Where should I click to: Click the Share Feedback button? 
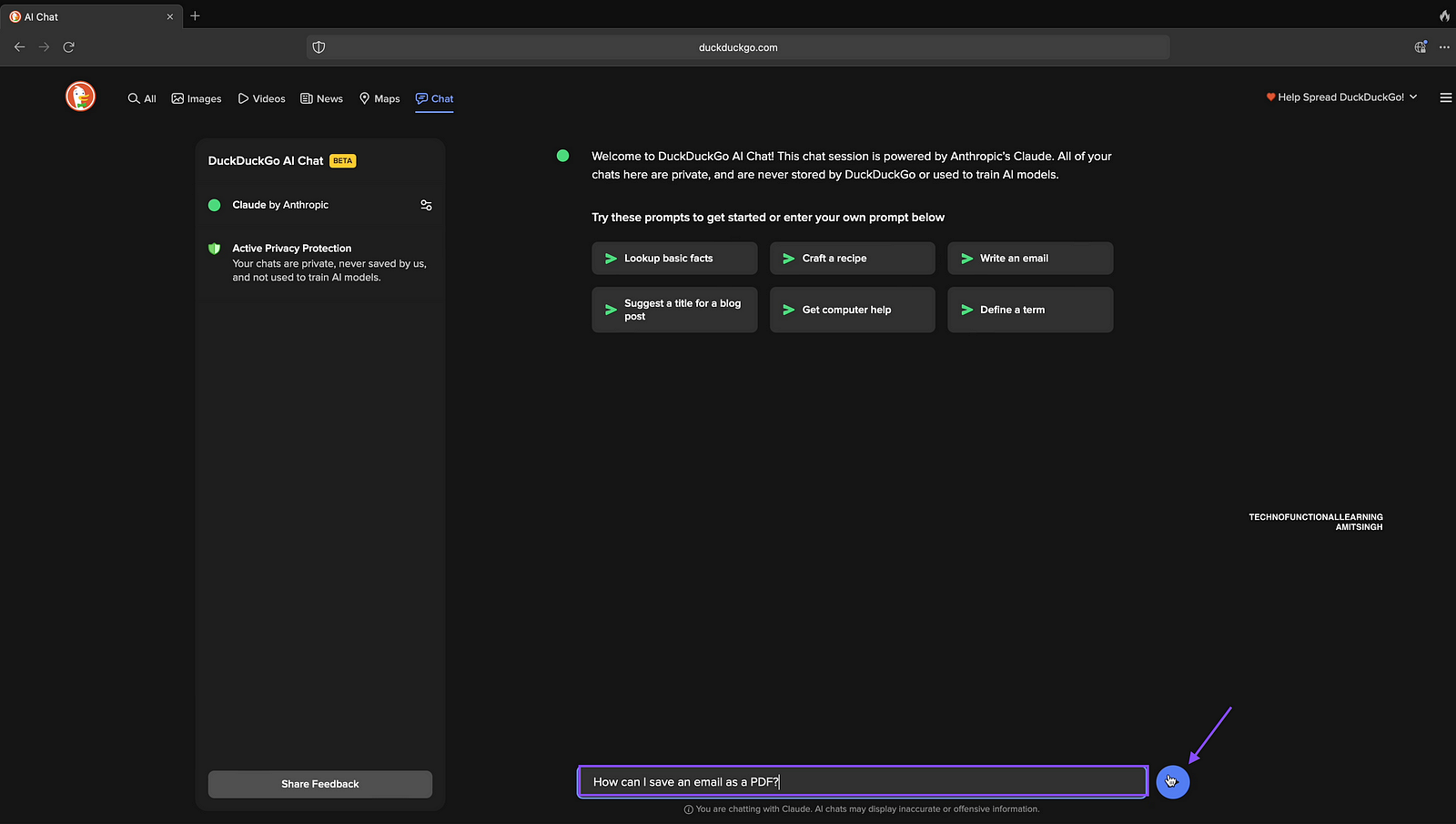[320, 784]
